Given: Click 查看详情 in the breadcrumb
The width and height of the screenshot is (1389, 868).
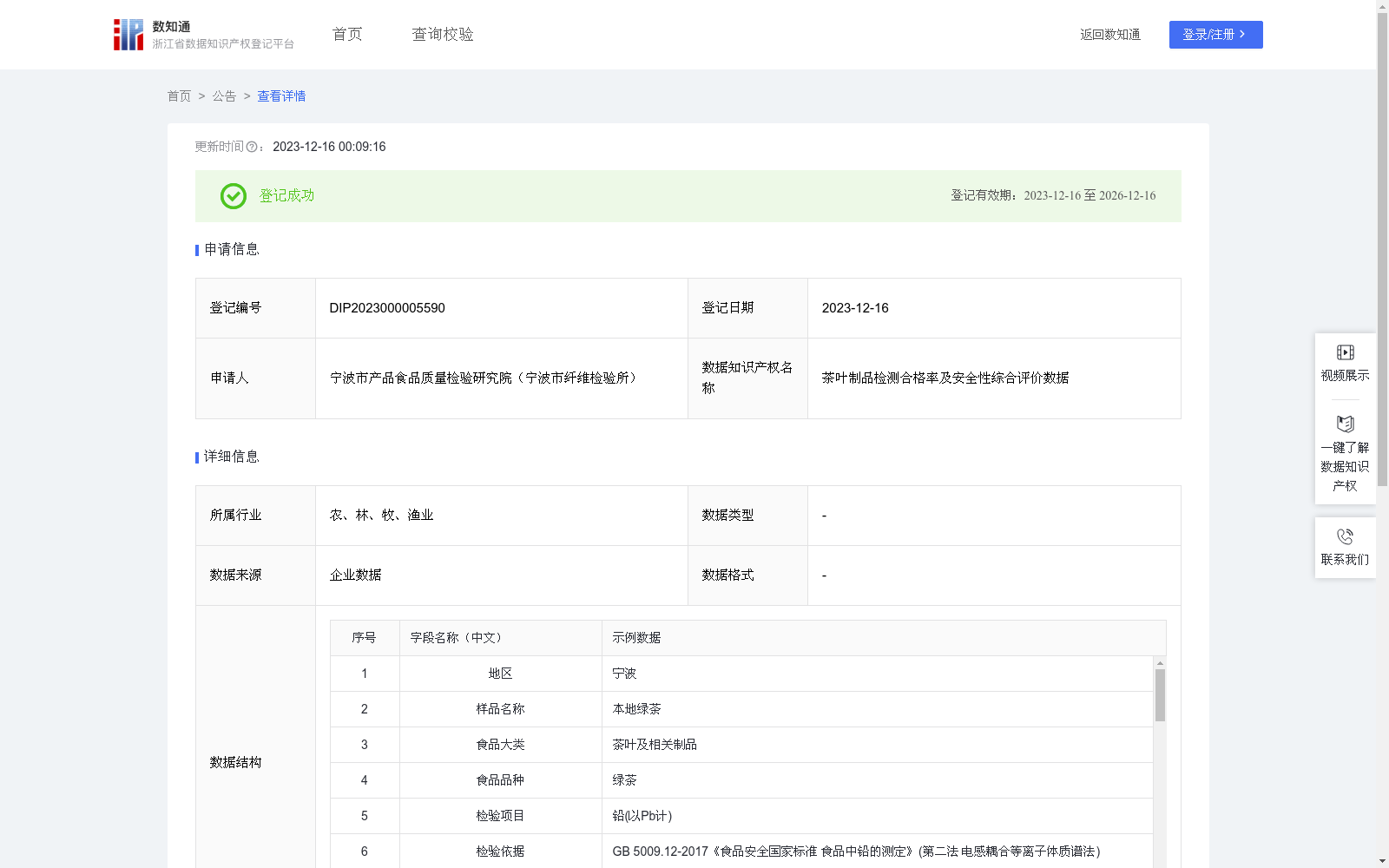Looking at the screenshot, I should click(x=281, y=96).
